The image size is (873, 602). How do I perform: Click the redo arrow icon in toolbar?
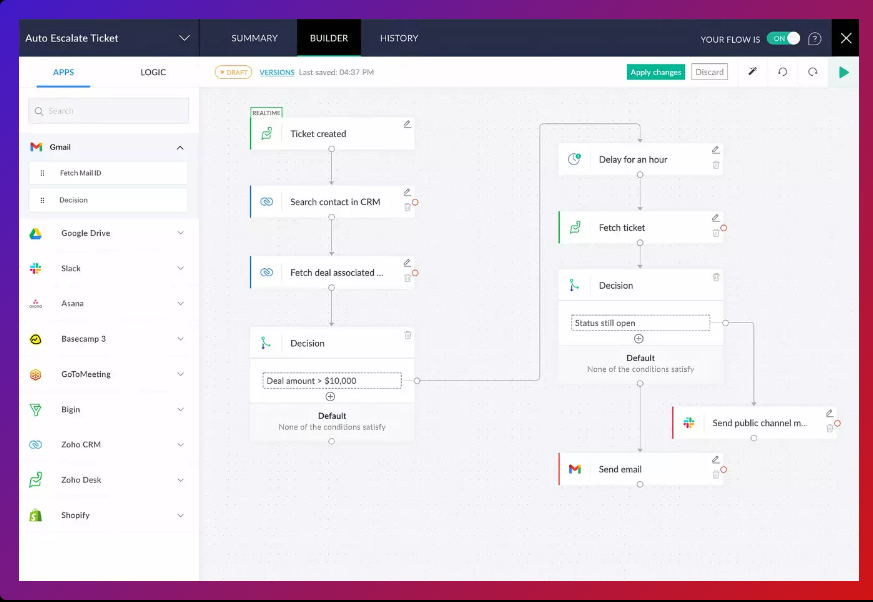tap(813, 72)
